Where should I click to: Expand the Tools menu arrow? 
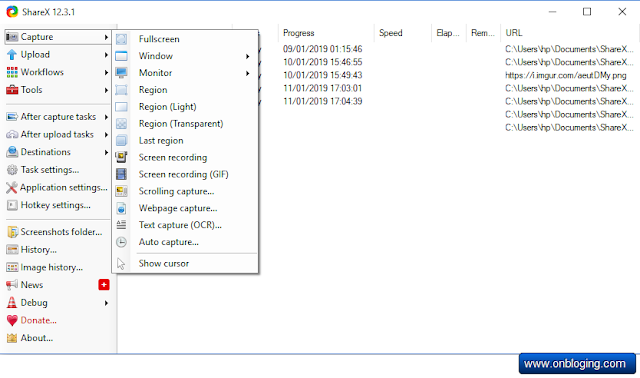[106, 90]
